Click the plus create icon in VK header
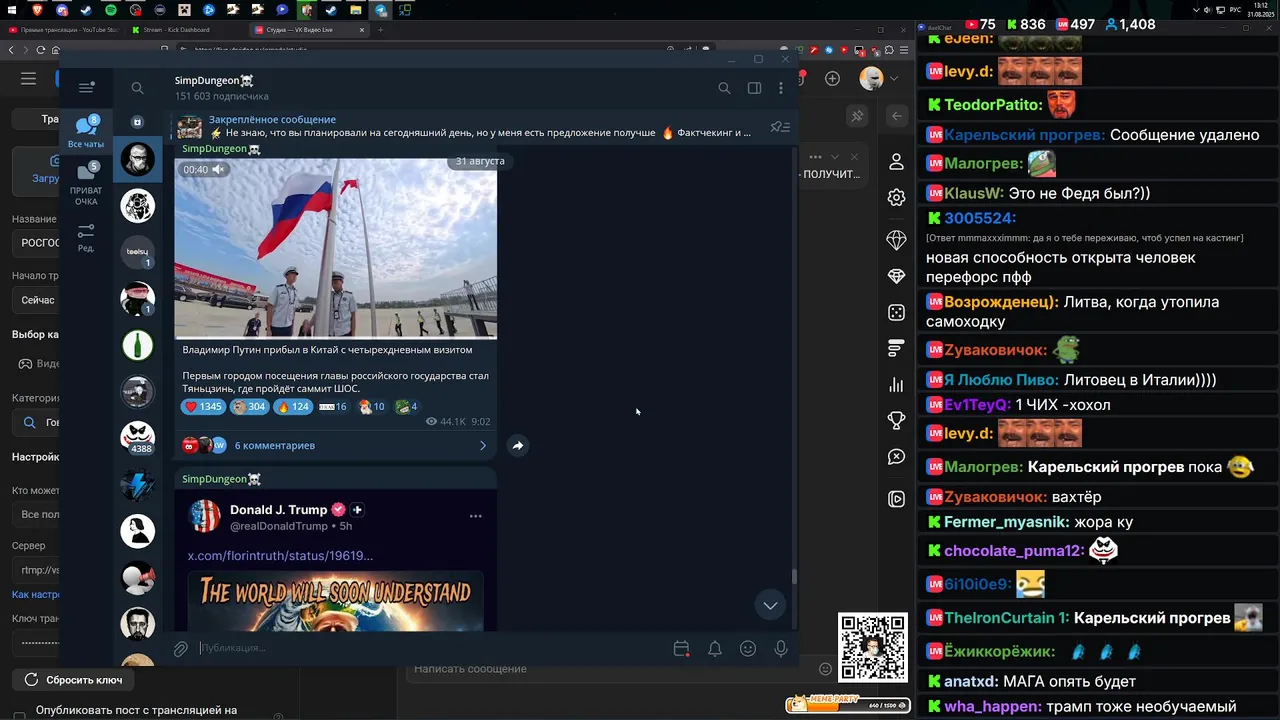The image size is (1280, 720). [x=832, y=78]
